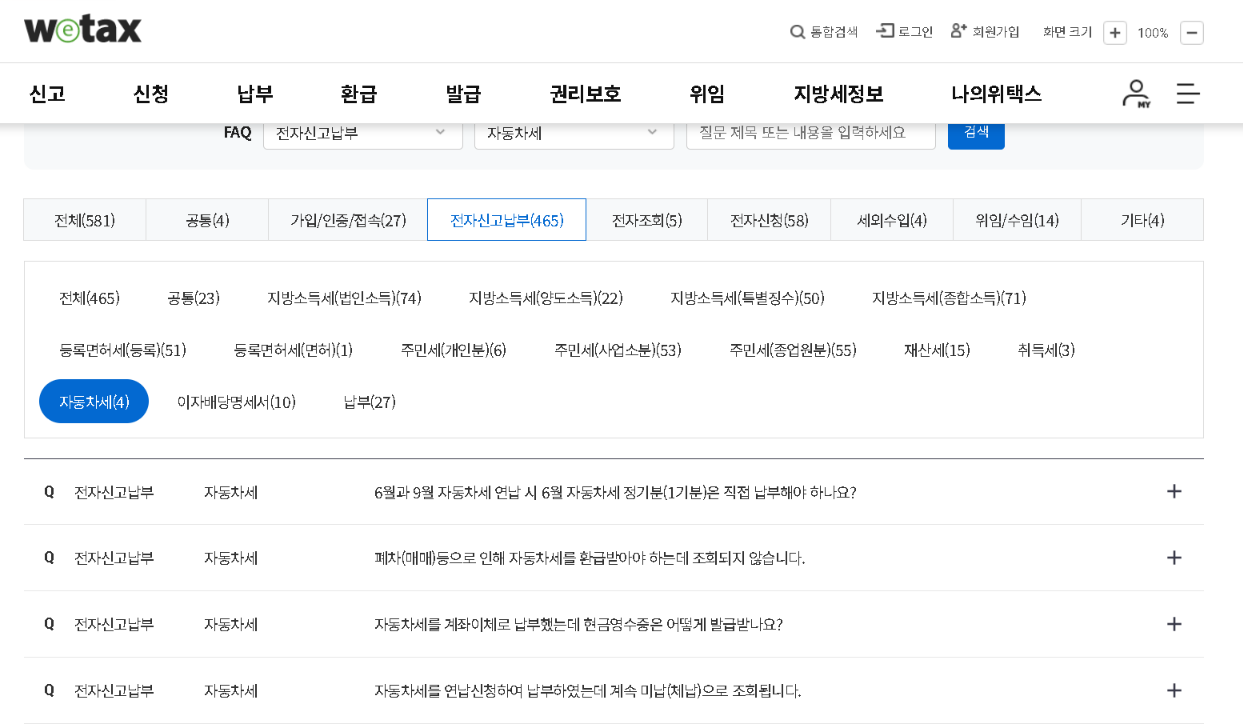Open the 나의위택스 main menu
The image size is (1243, 728).
pos(996,94)
